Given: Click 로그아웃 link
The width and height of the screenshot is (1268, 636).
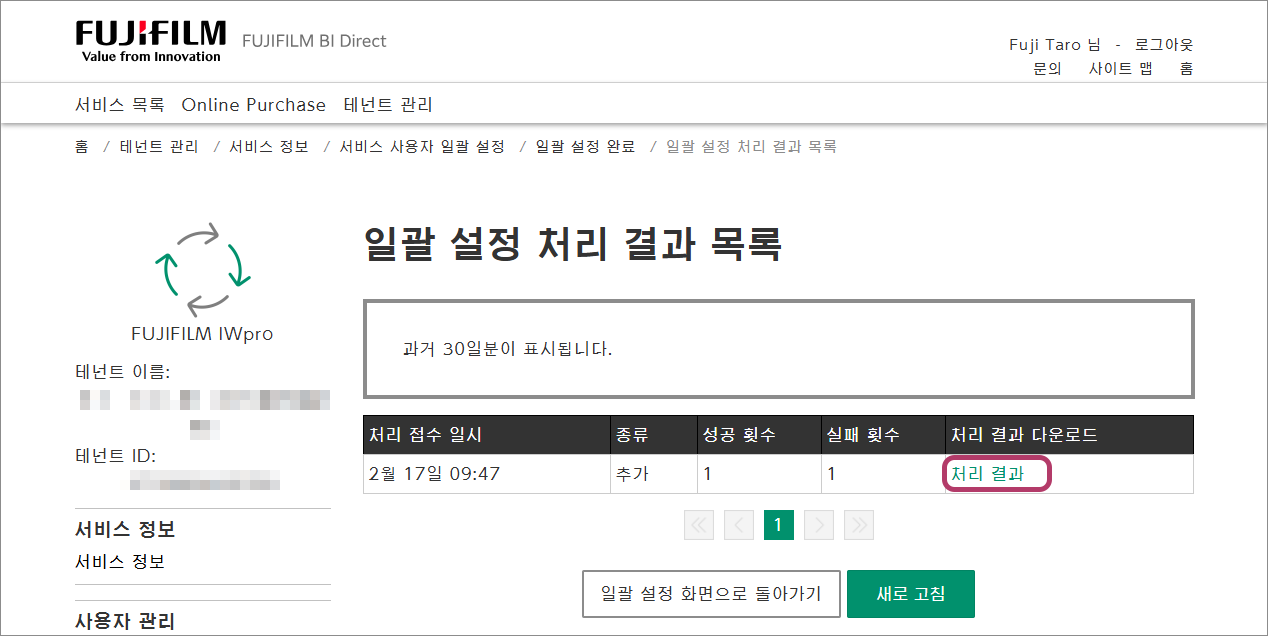Looking at the screenshot, I should coord(1164,45).
